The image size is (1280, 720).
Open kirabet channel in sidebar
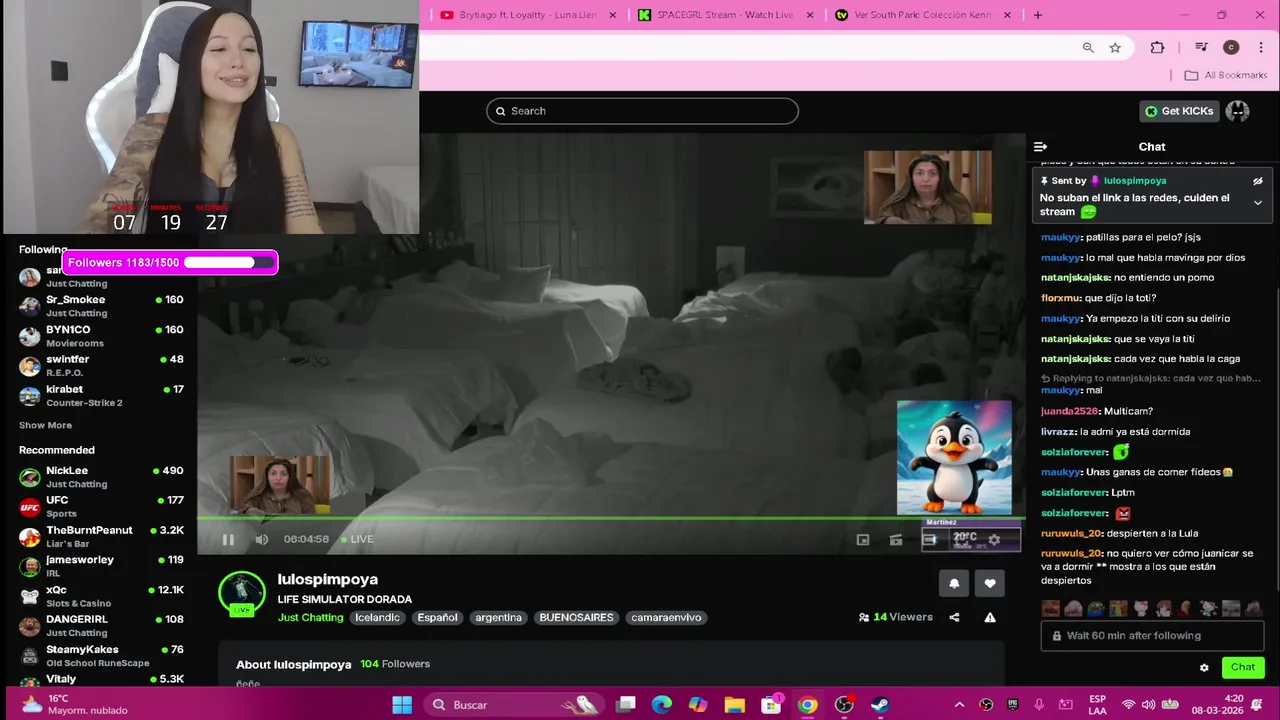tap(100, 396)
